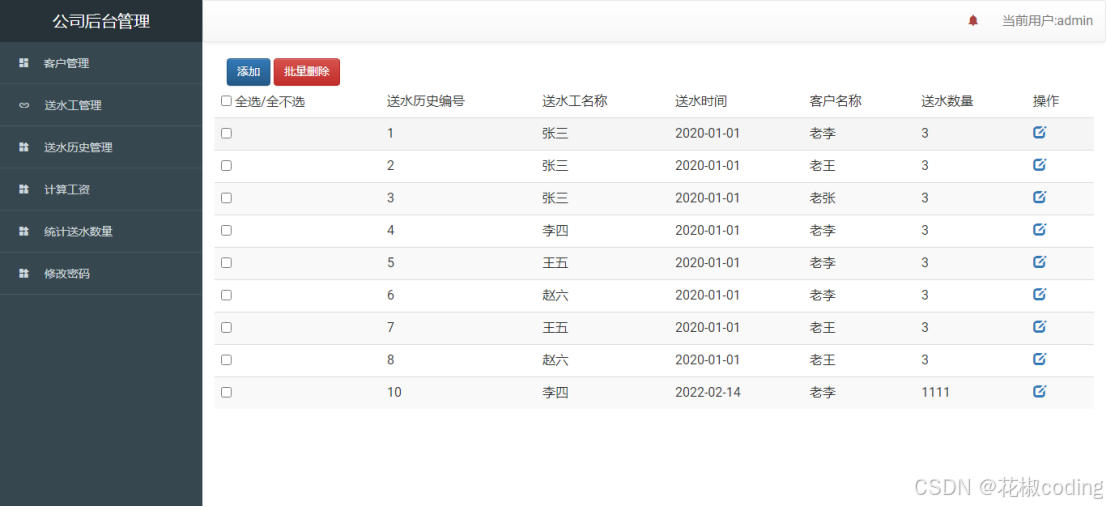Click the edit icon for record 6
This screenshot has width=1107, height=507.
point(1039,294)
